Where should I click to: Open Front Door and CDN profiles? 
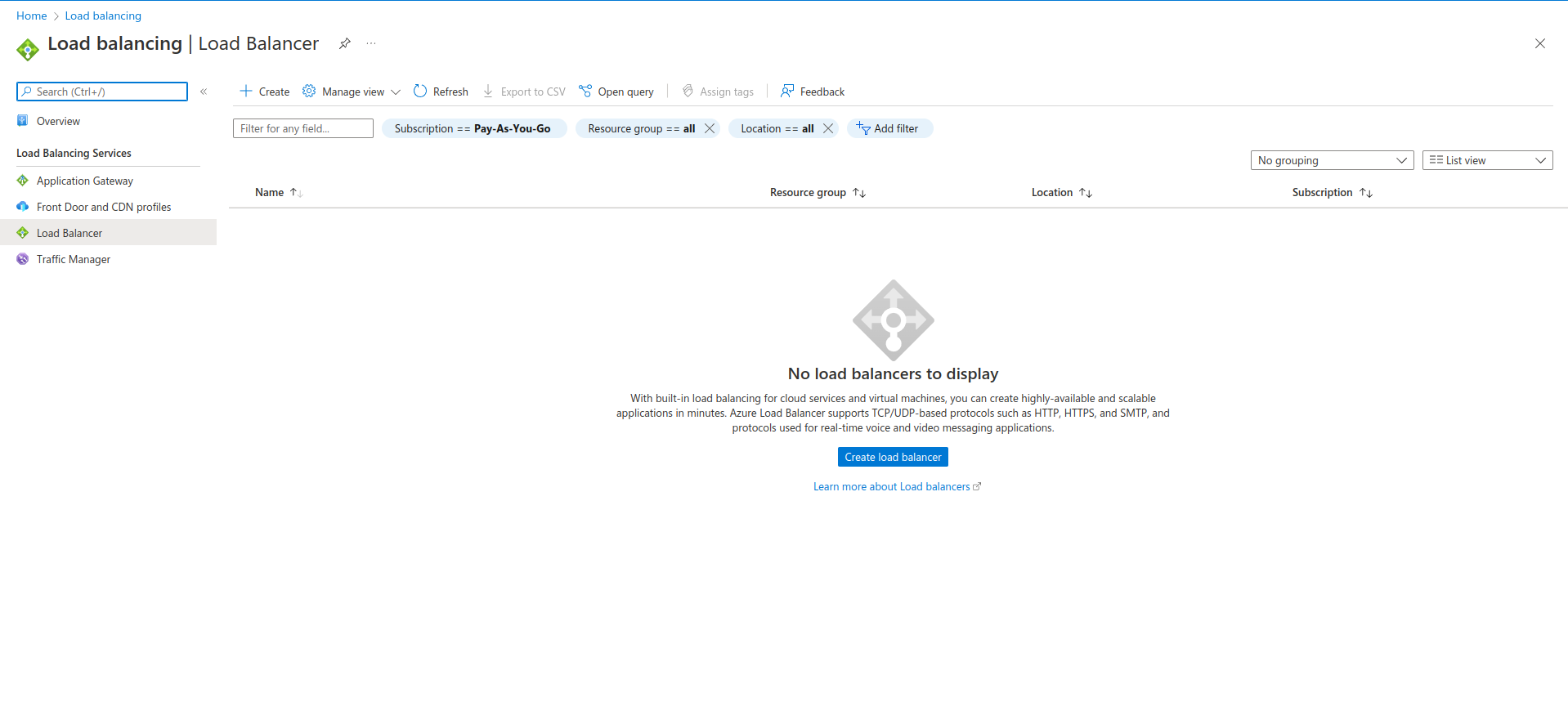(104, 207)
